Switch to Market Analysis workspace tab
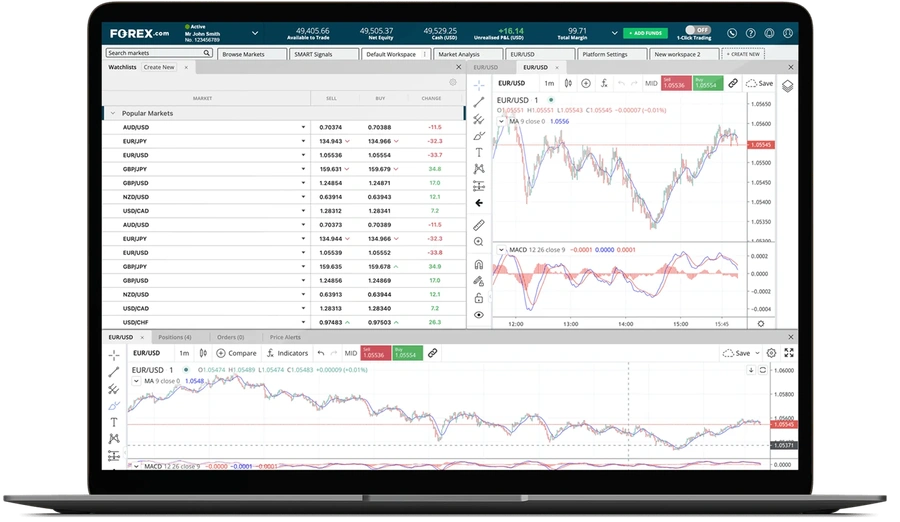Image resolution: width=900 pixels, height=522 pixels. click(468, 54)
